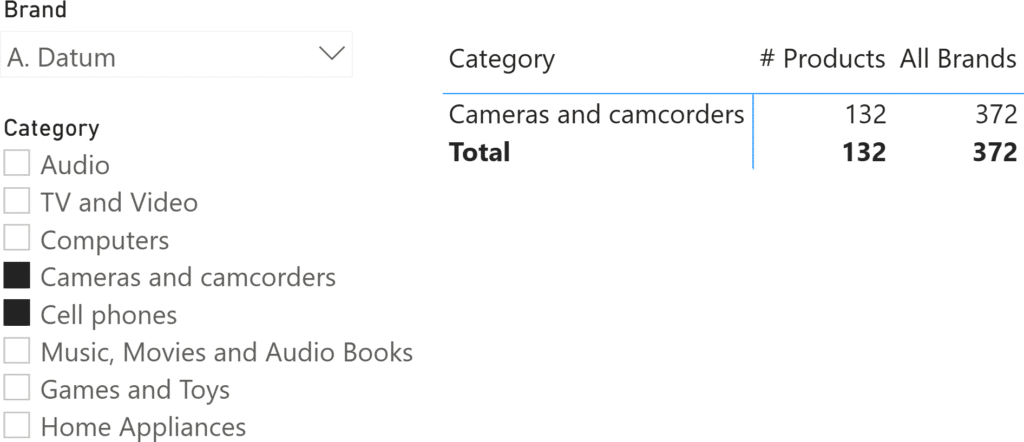1024x442 pixels.
Task: Enable the TV and Video checkbox
Action: (x=17, y=202)
